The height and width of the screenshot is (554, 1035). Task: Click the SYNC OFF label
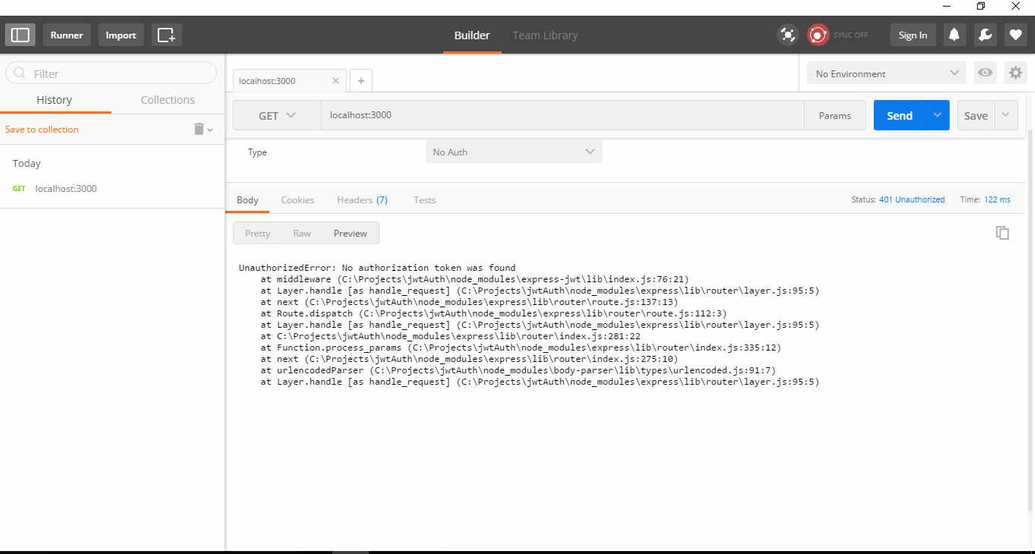click(851, 35)
